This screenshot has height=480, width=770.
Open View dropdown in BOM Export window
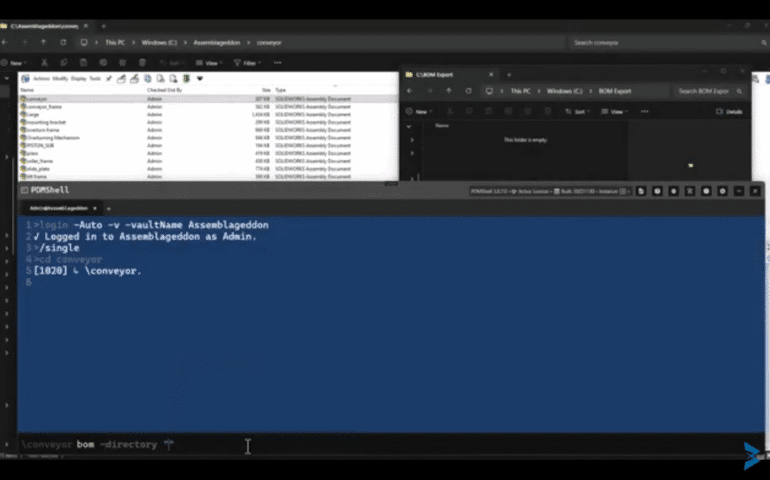(614, 112)
